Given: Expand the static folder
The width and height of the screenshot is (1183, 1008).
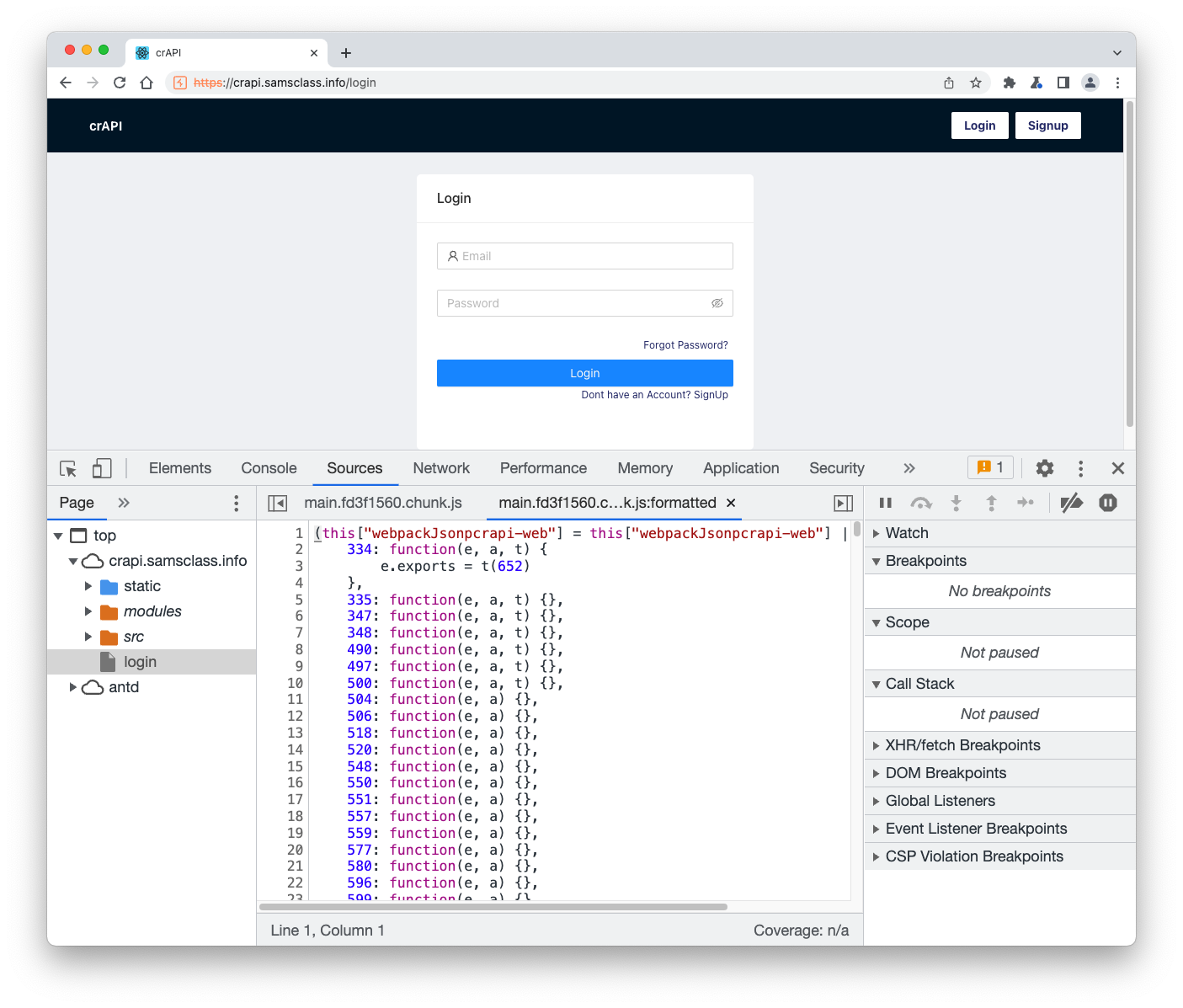Looking at the screenshot, I should [x=88, y=586].
